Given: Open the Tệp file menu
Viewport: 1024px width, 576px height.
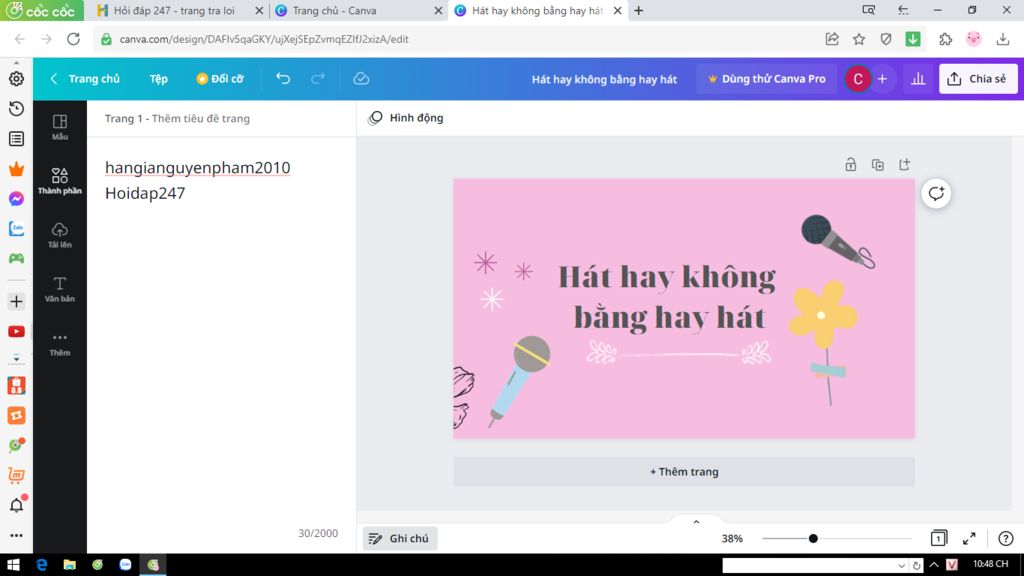Looking at the screenshot, I should click(158, 79).
